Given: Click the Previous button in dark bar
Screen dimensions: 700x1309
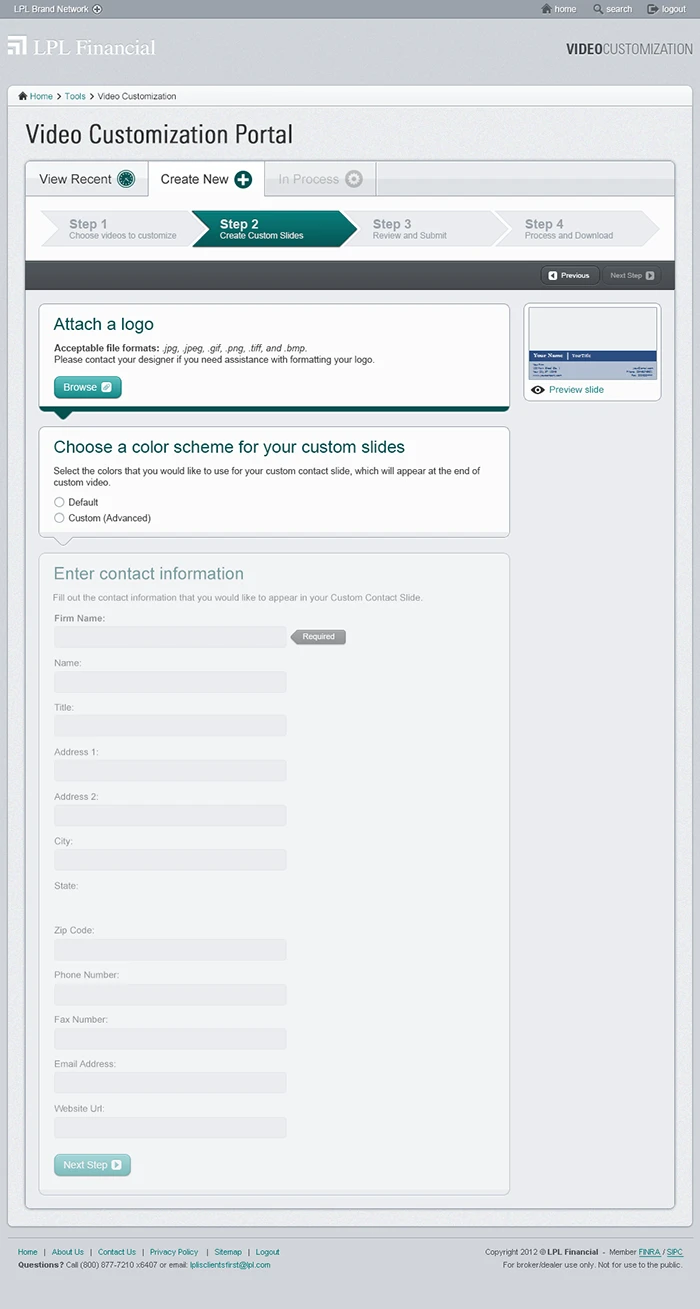Looking at the screenshot, I should [x=569, y=275].
